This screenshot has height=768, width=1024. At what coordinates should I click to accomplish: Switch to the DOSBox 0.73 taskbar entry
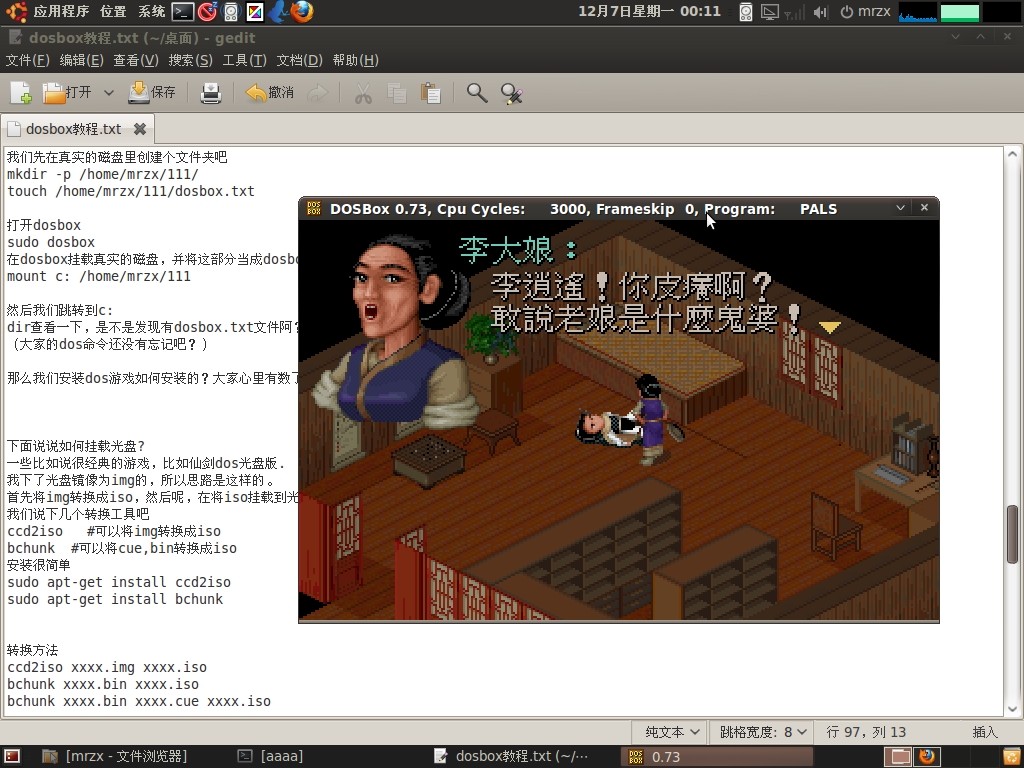pyautogui.click(x=716, y=756)
